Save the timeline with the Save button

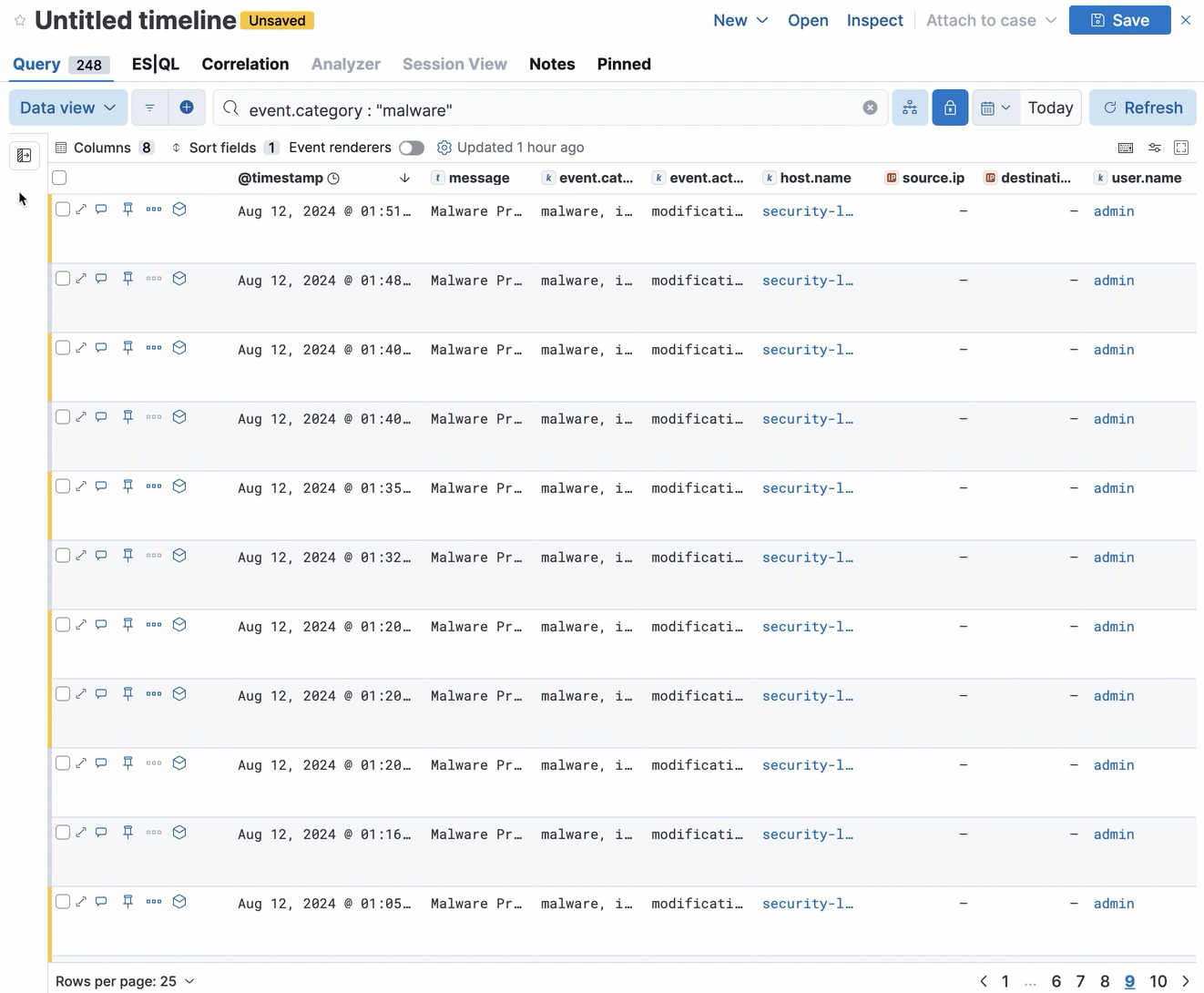click(1119, 19)
